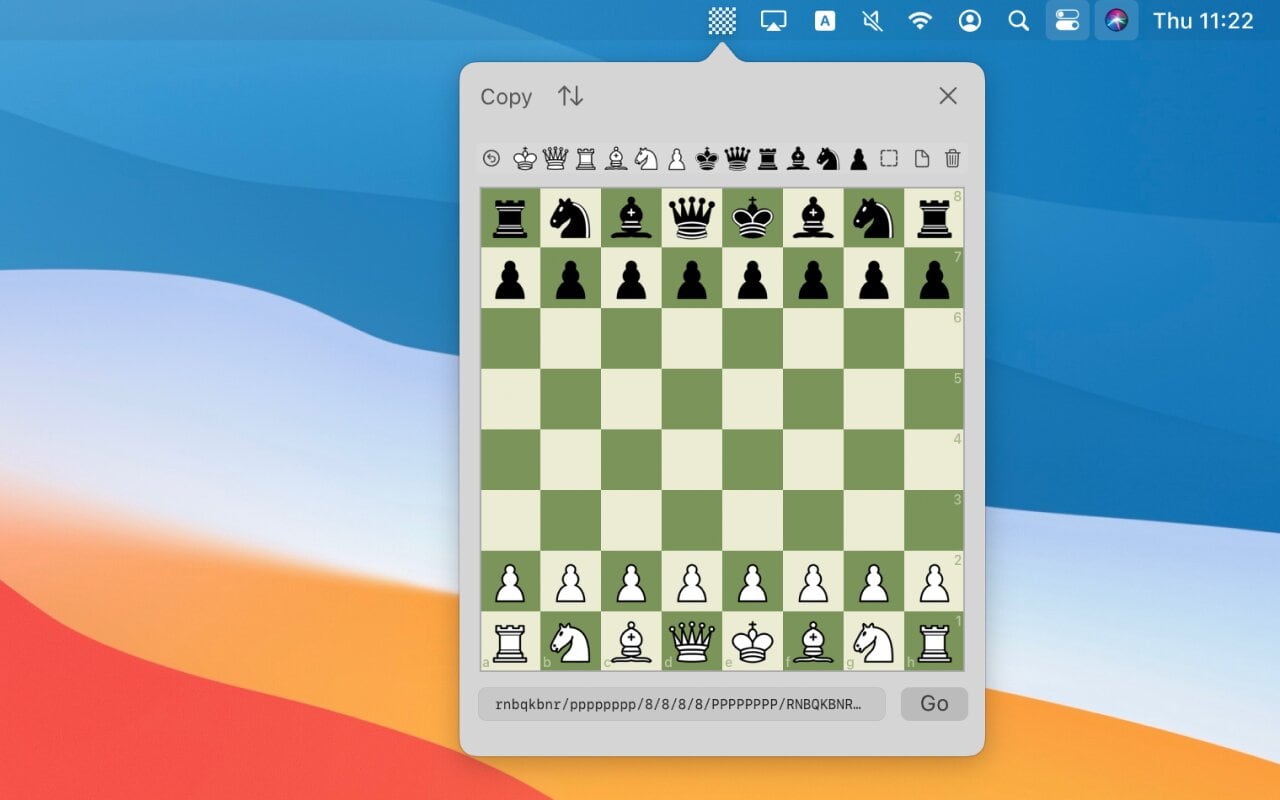Open the trash icon to clear the board

pos(951,158)
